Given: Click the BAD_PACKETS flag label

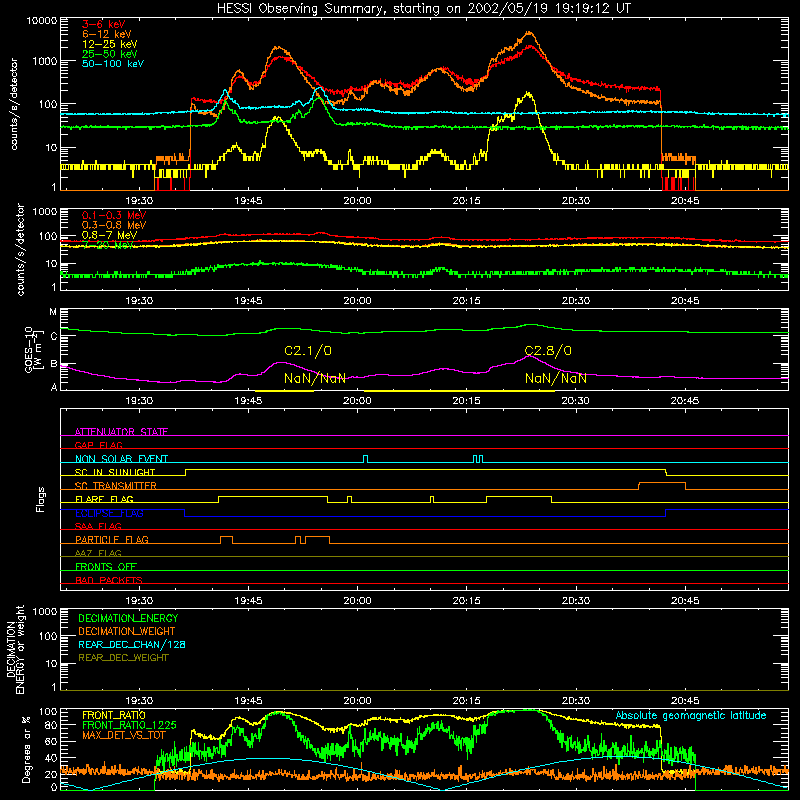Looking at the screenshot, I should [109, 581].
